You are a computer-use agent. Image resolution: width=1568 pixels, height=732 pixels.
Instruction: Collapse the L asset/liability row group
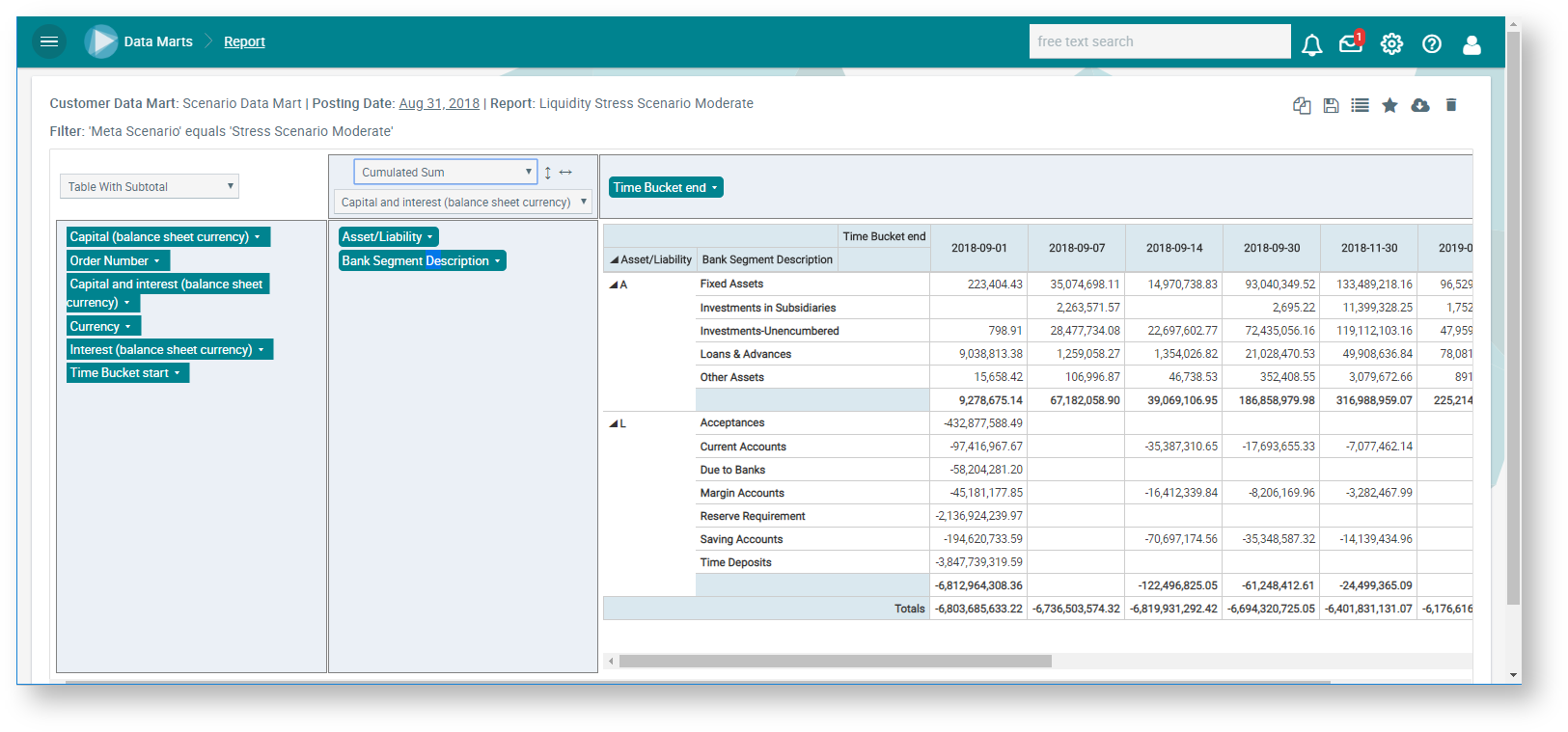pos(614,423)
